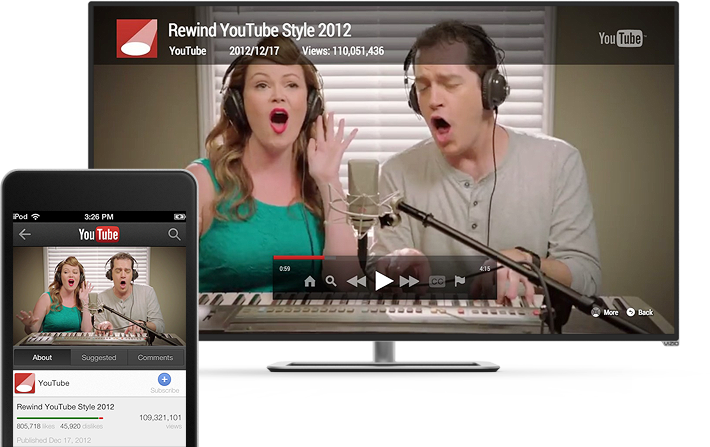Click the 2012/12/17 date on TV header
This screenshot has width=710, height=447.
coord(254,51)
